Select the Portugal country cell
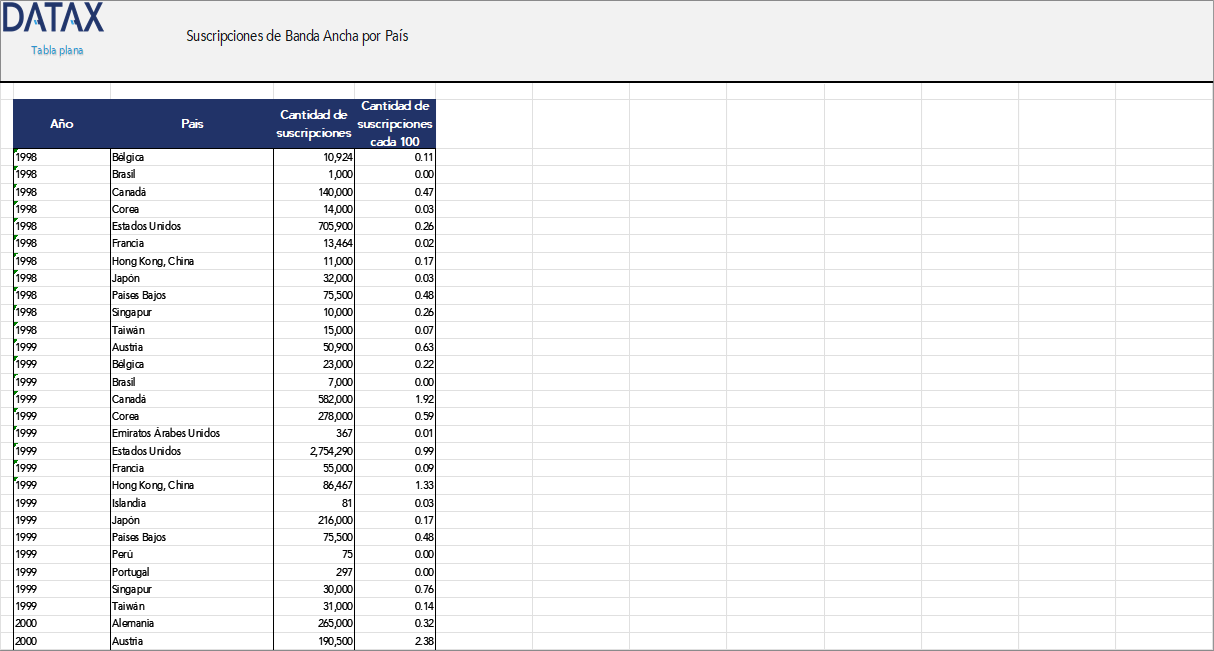1214x651 pixels. (x=131, y=572)
